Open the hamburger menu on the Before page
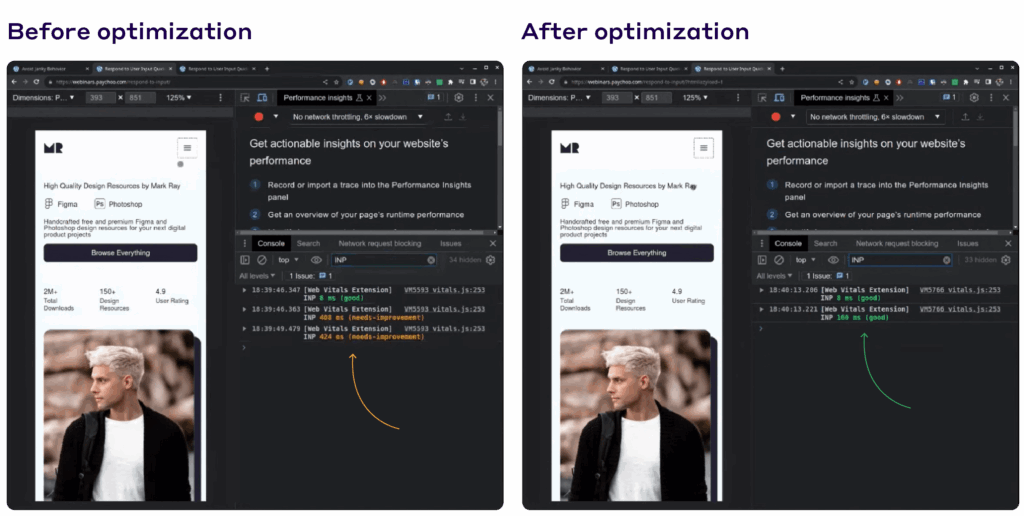Image resolution: width=1024 pixels, height=516 pixels. [x=187, y=148]
